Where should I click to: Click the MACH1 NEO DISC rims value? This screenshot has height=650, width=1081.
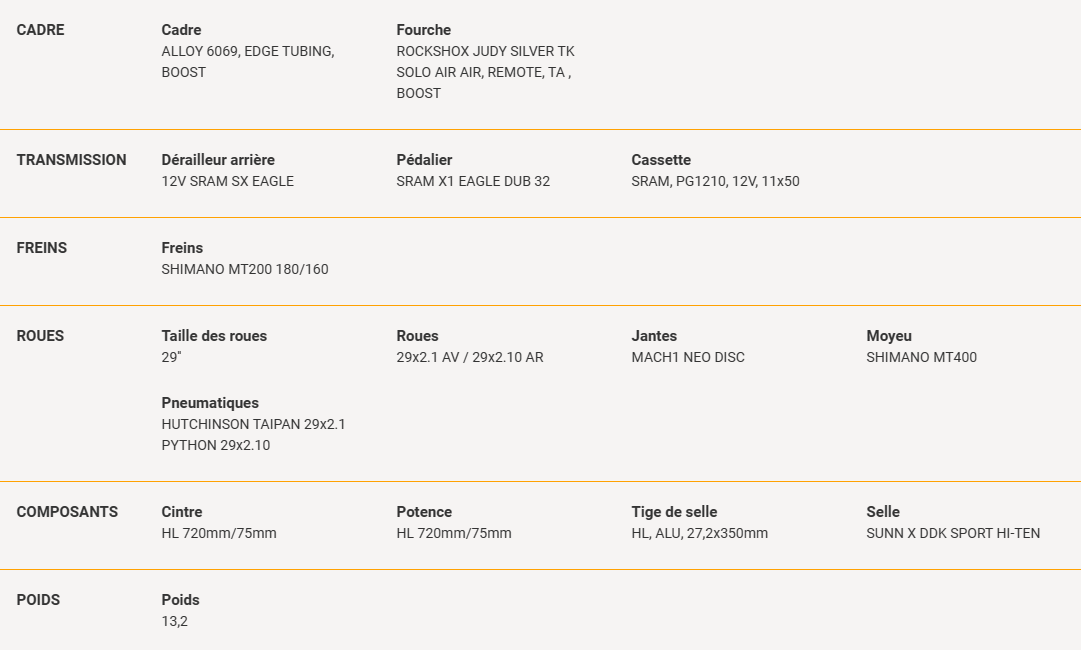tap(688, 357)
